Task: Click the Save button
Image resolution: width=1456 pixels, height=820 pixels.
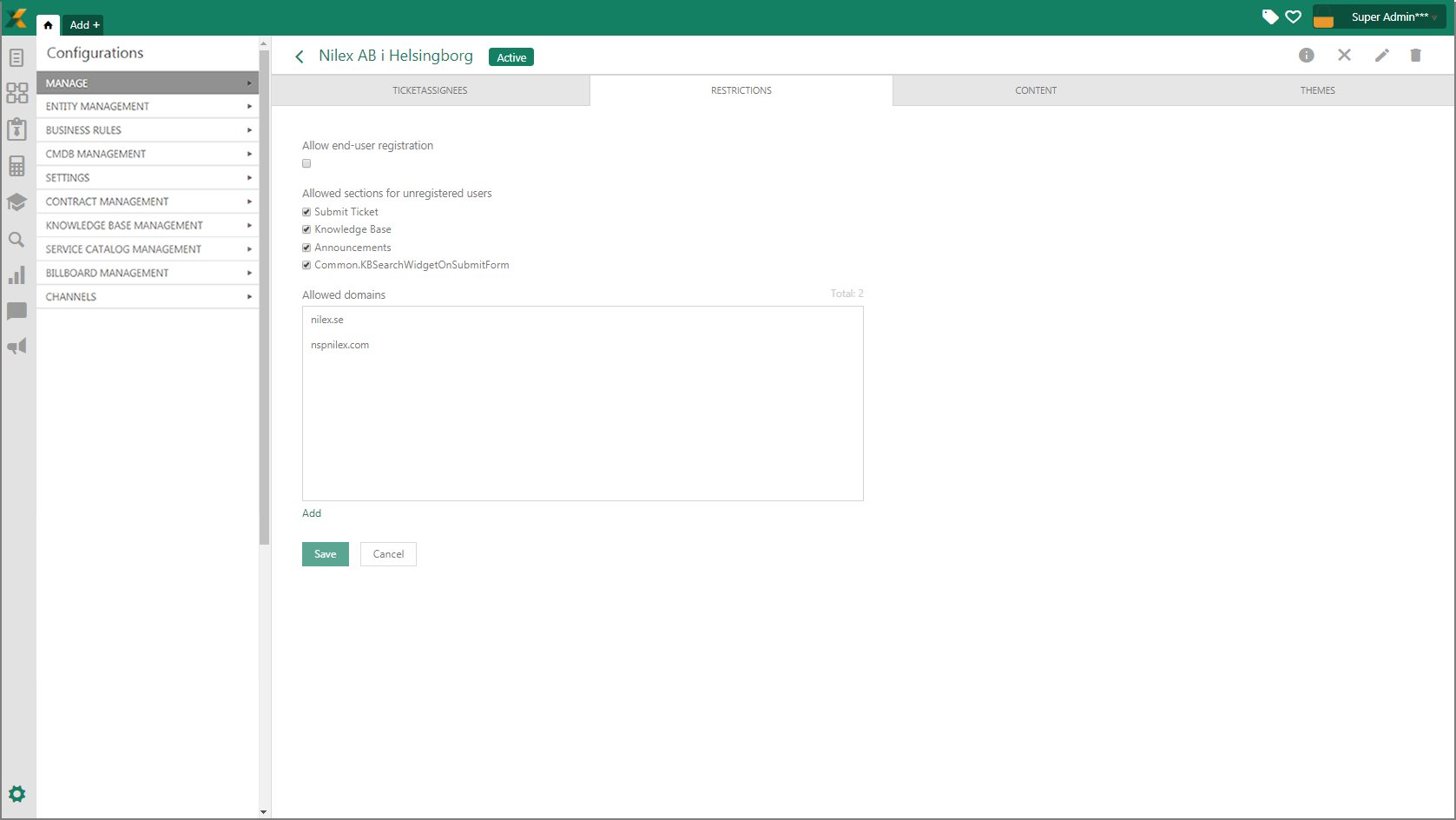Action: pyautogui.click(x=326, y=554)
